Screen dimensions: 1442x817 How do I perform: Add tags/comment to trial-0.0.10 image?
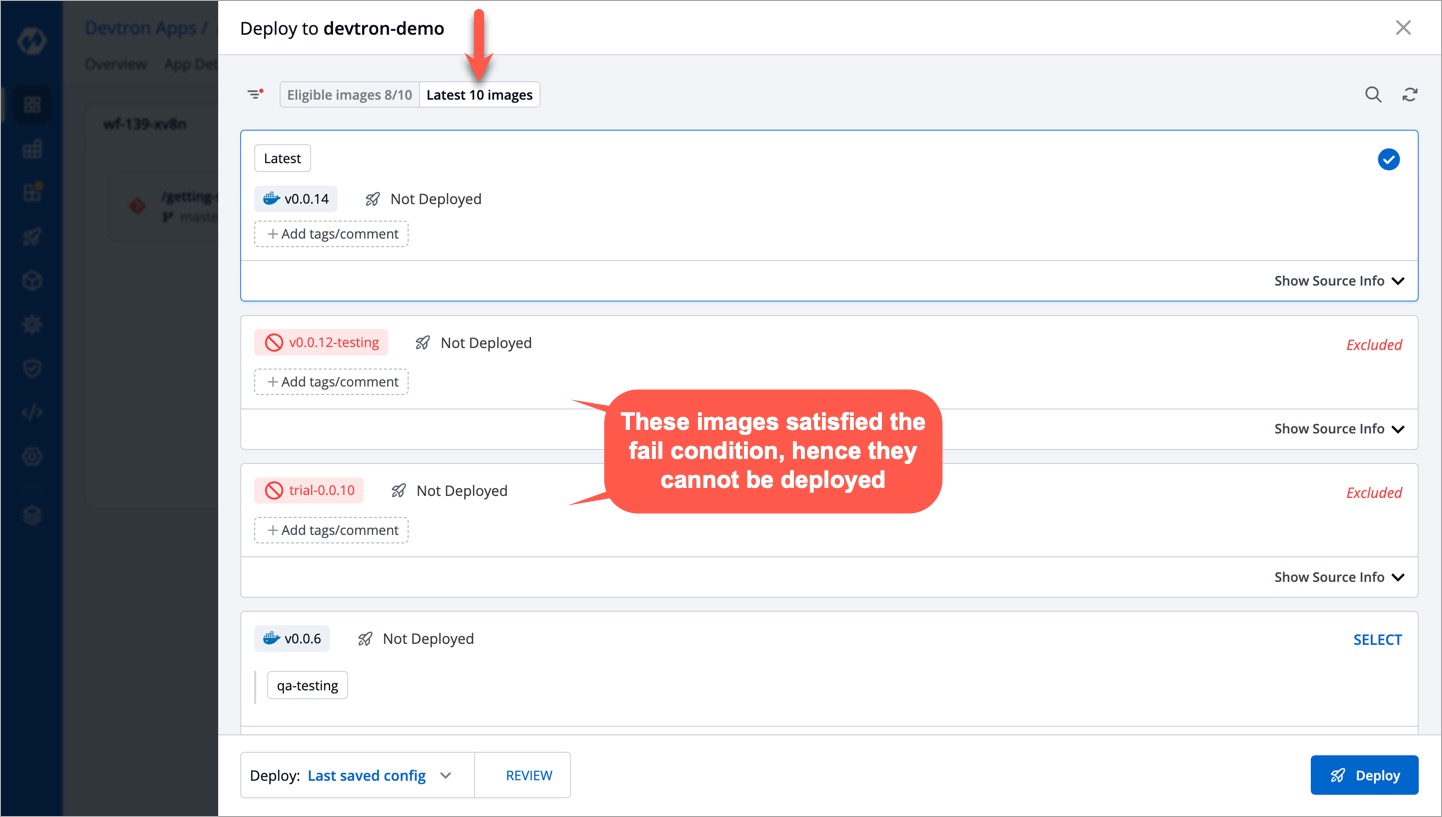point(332,530)
